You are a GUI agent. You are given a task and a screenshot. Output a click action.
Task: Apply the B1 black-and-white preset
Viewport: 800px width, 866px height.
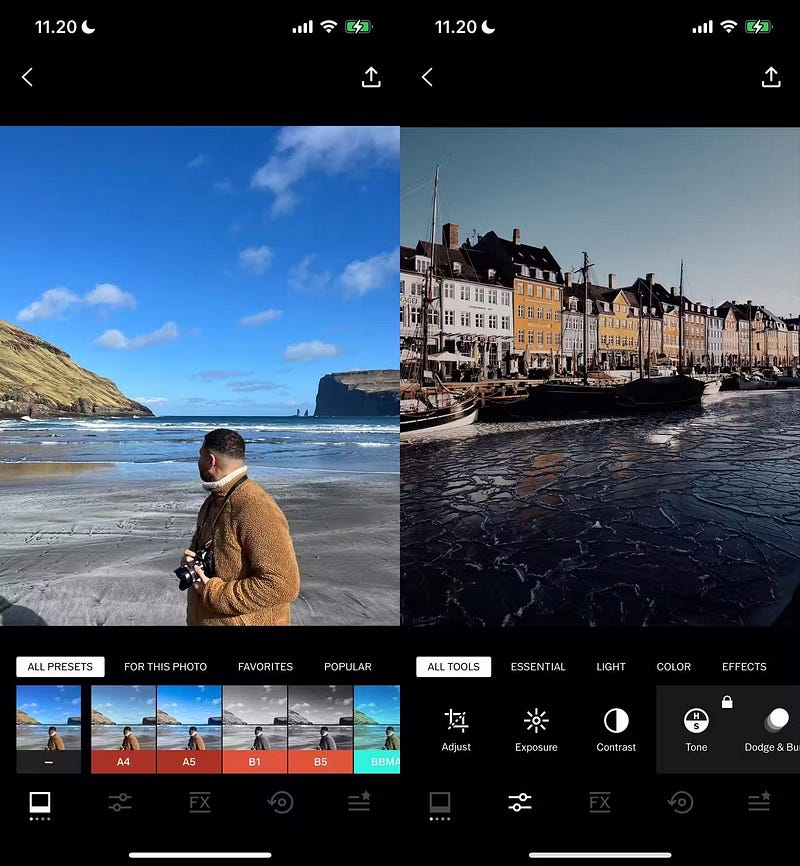point(254,728)
